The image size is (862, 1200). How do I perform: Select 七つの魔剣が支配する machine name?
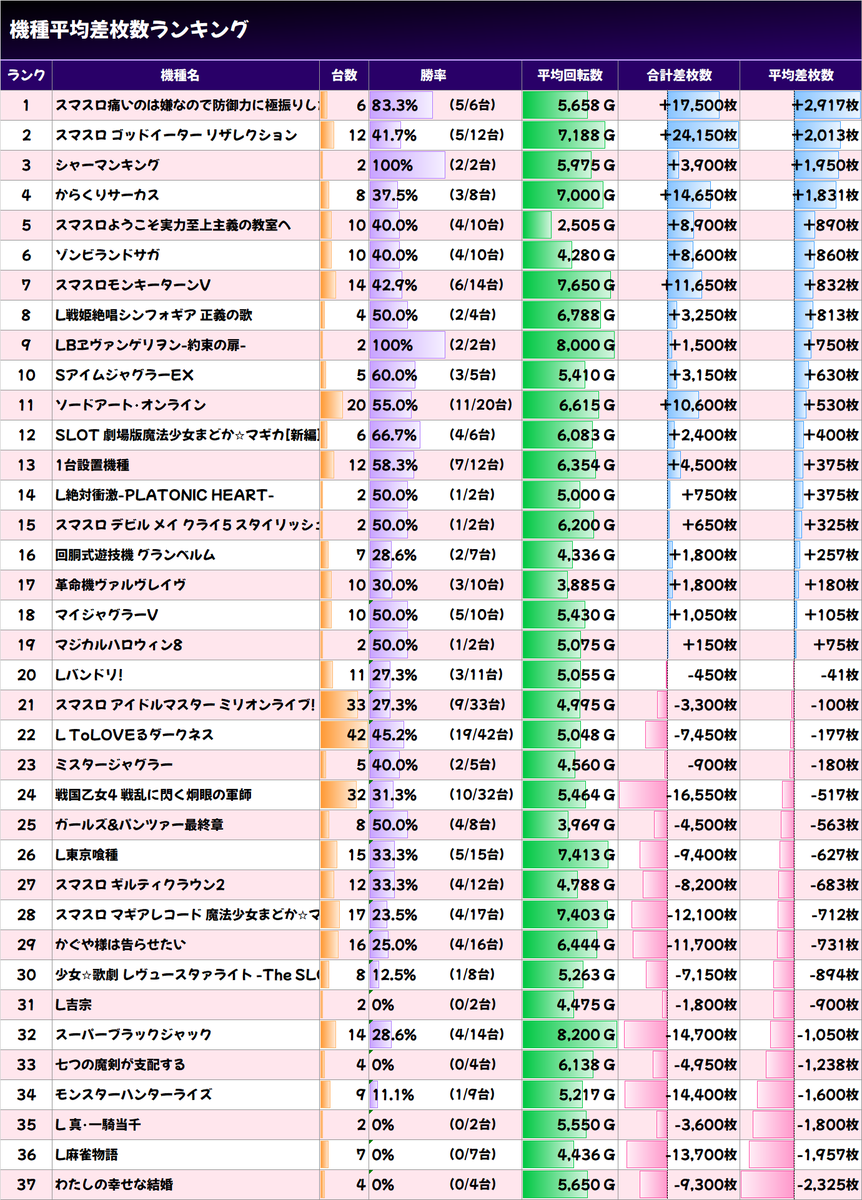(120, 1065)
